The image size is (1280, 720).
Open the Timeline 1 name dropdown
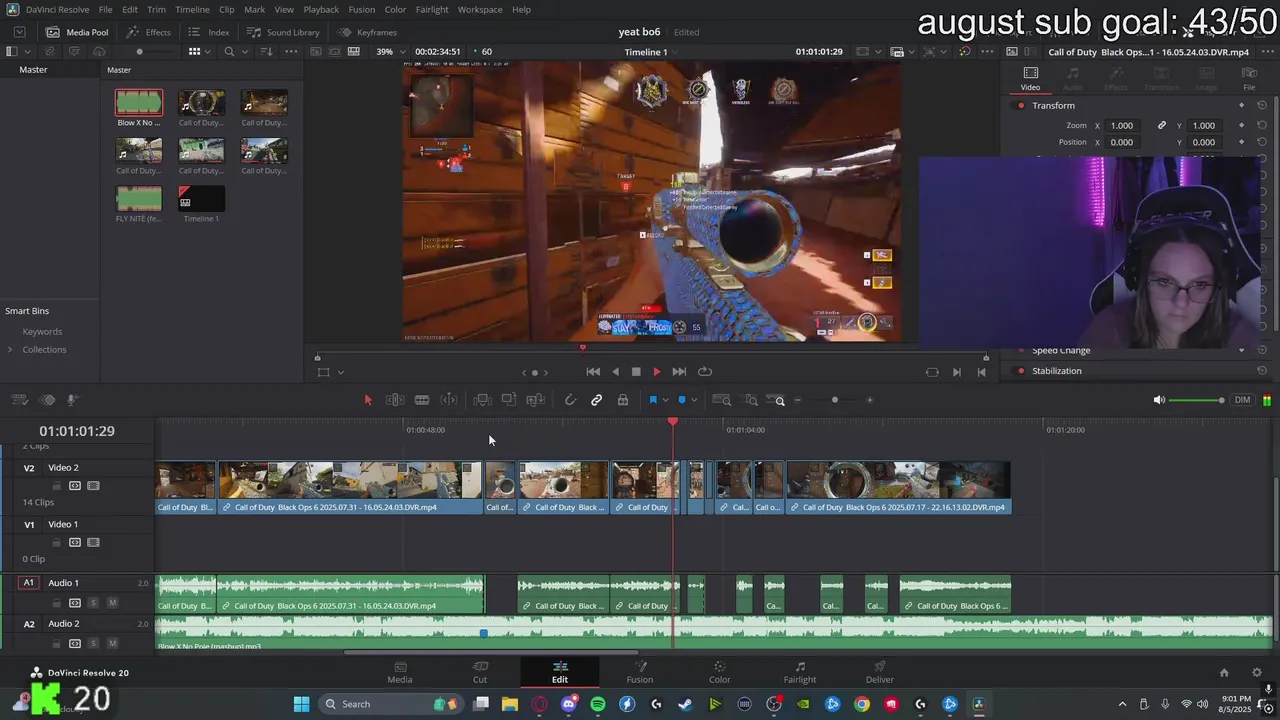pyautogui.click(x=652, y=52)
